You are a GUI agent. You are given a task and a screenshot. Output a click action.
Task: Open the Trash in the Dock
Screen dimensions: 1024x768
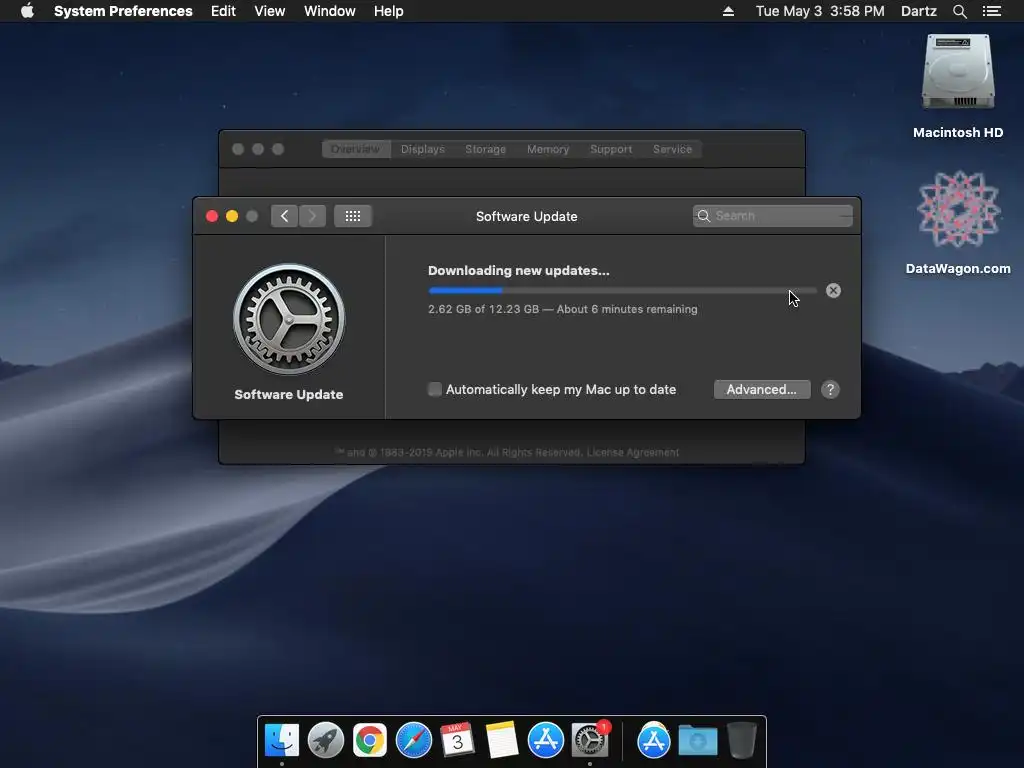[x=742, y=740]
